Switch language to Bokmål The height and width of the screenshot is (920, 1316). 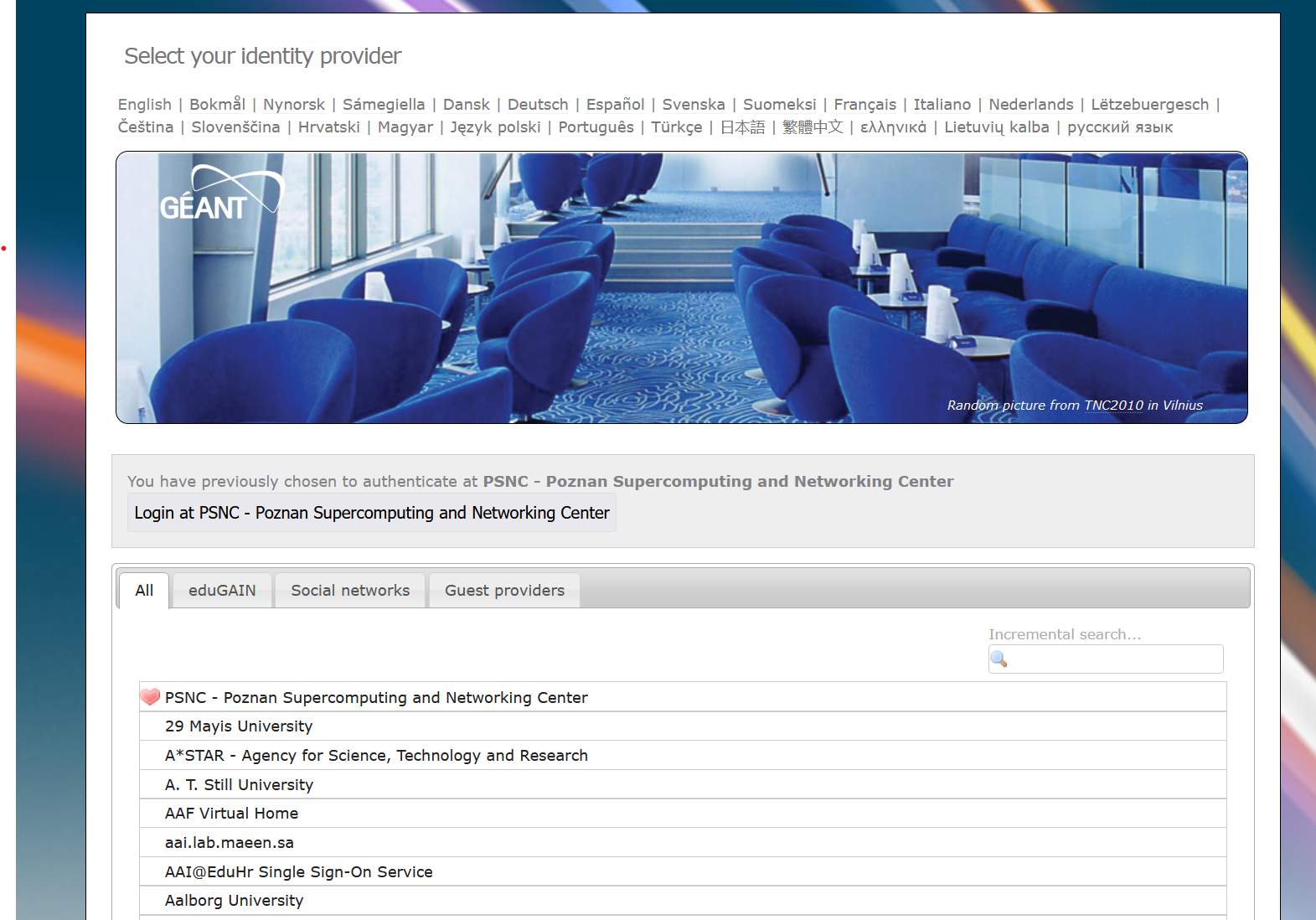coord(217,105)
